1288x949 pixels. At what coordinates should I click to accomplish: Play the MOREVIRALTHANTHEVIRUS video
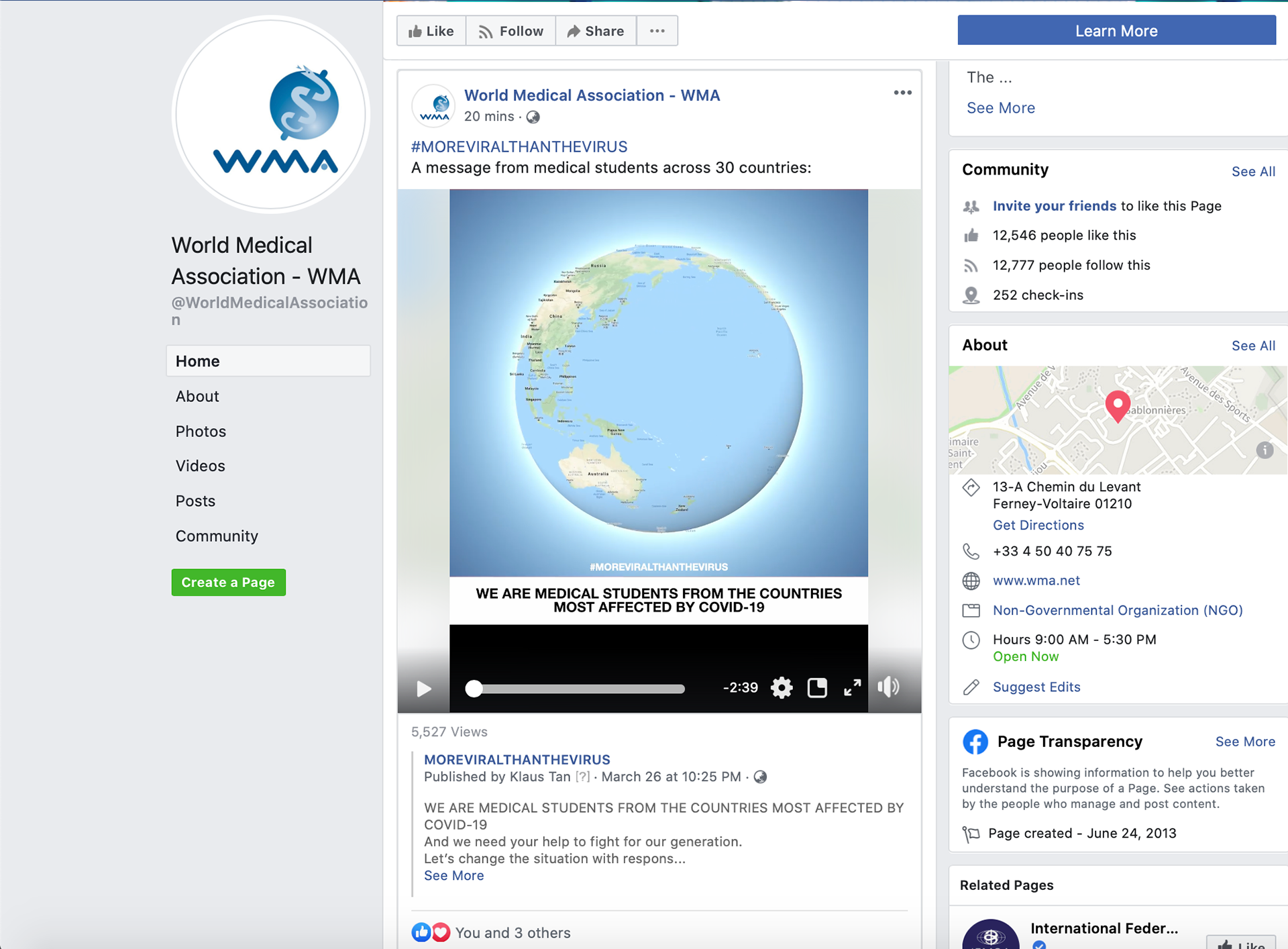(x=423, y=689)
